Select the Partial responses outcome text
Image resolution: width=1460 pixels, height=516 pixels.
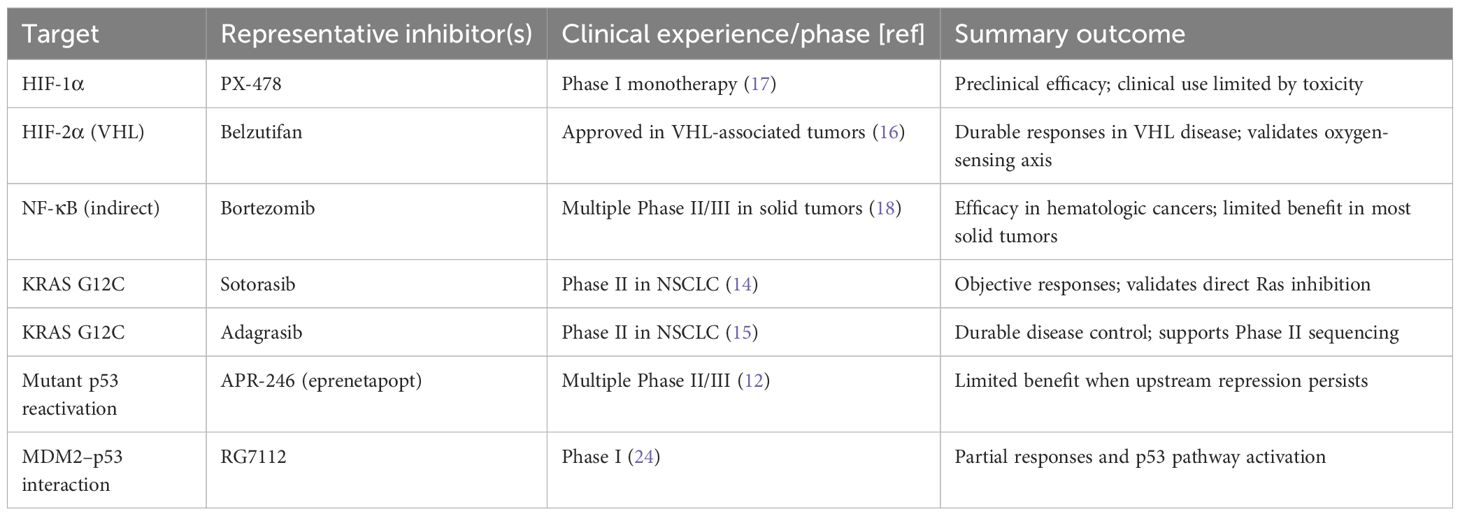pos(1140,457)
